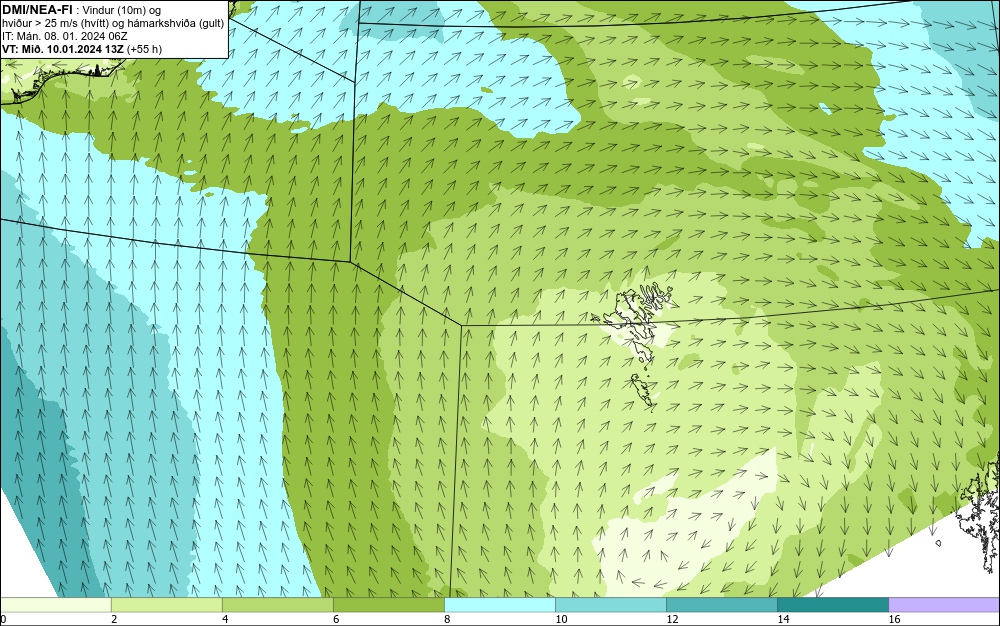
Task: Click the 4–6 m/s legend color swatch
Action: pos(277,604)
